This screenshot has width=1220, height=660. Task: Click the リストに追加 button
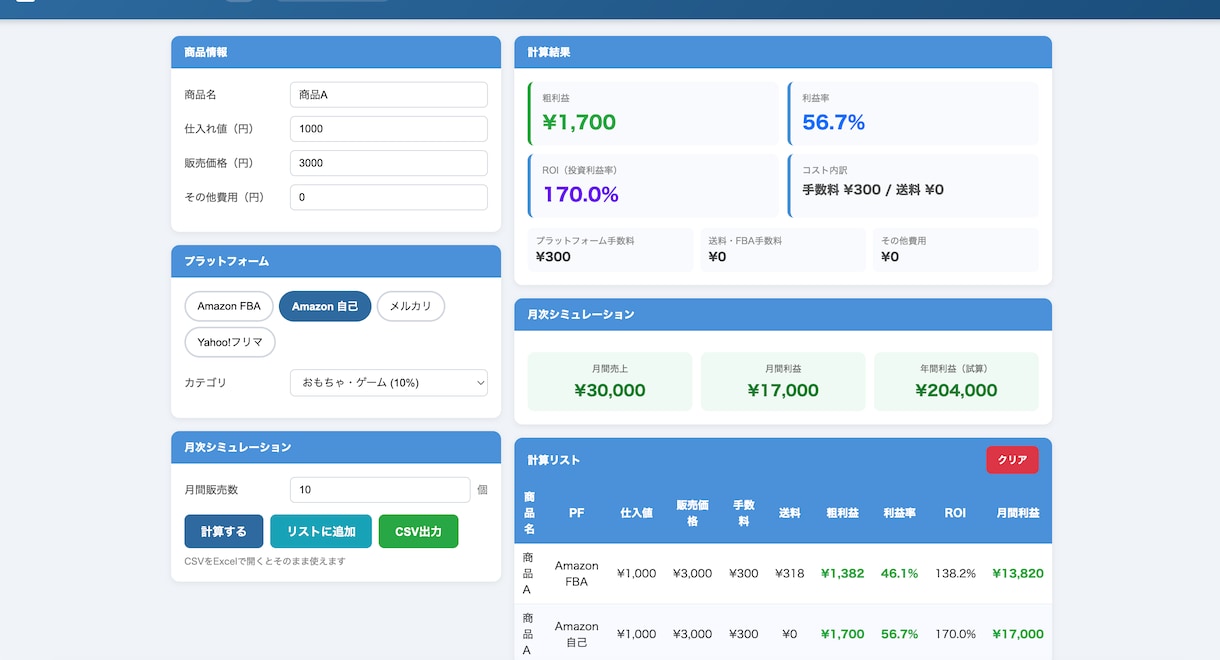click(x=321, y=531)
